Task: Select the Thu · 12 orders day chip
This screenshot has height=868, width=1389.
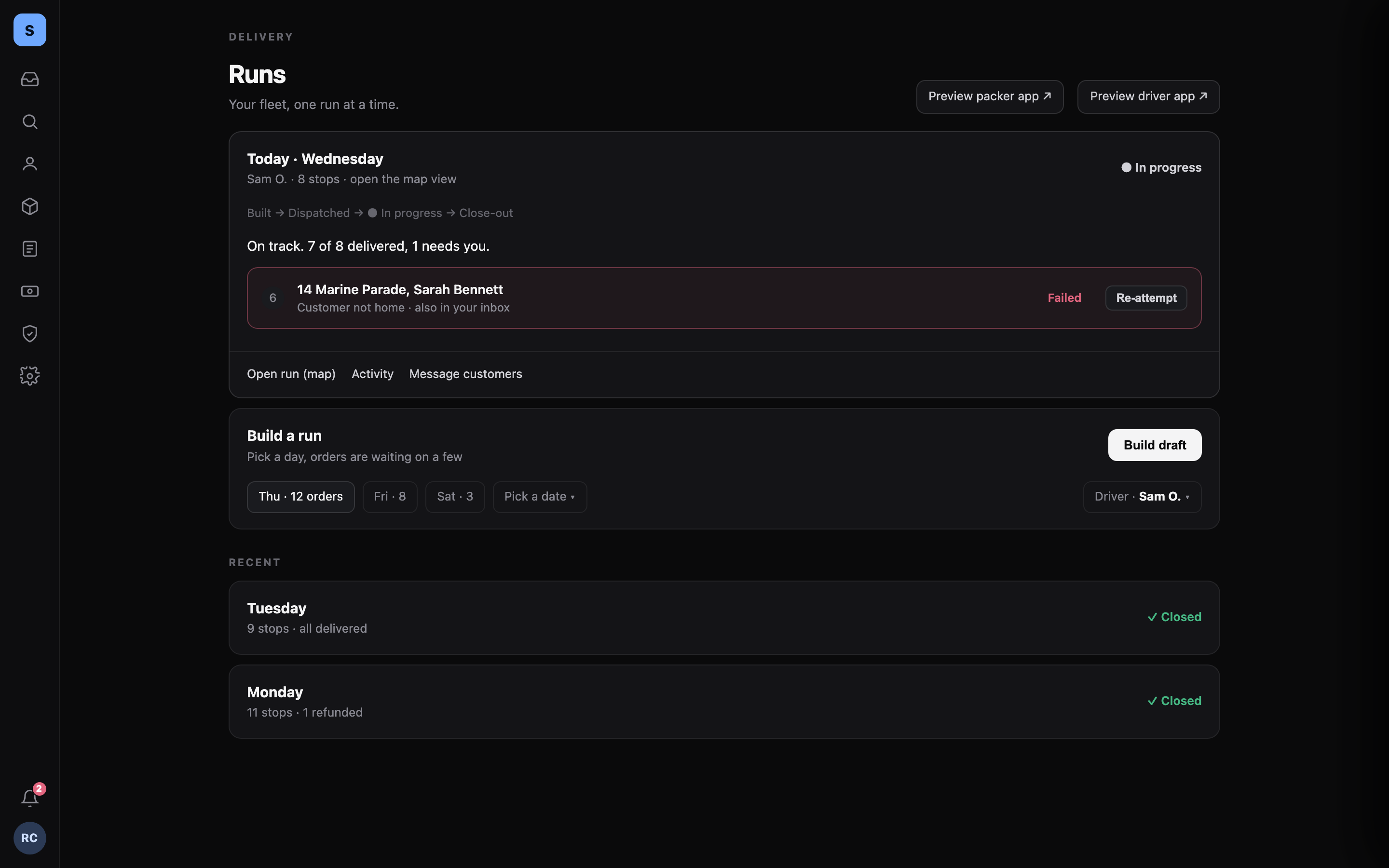Action: (301, 497)
